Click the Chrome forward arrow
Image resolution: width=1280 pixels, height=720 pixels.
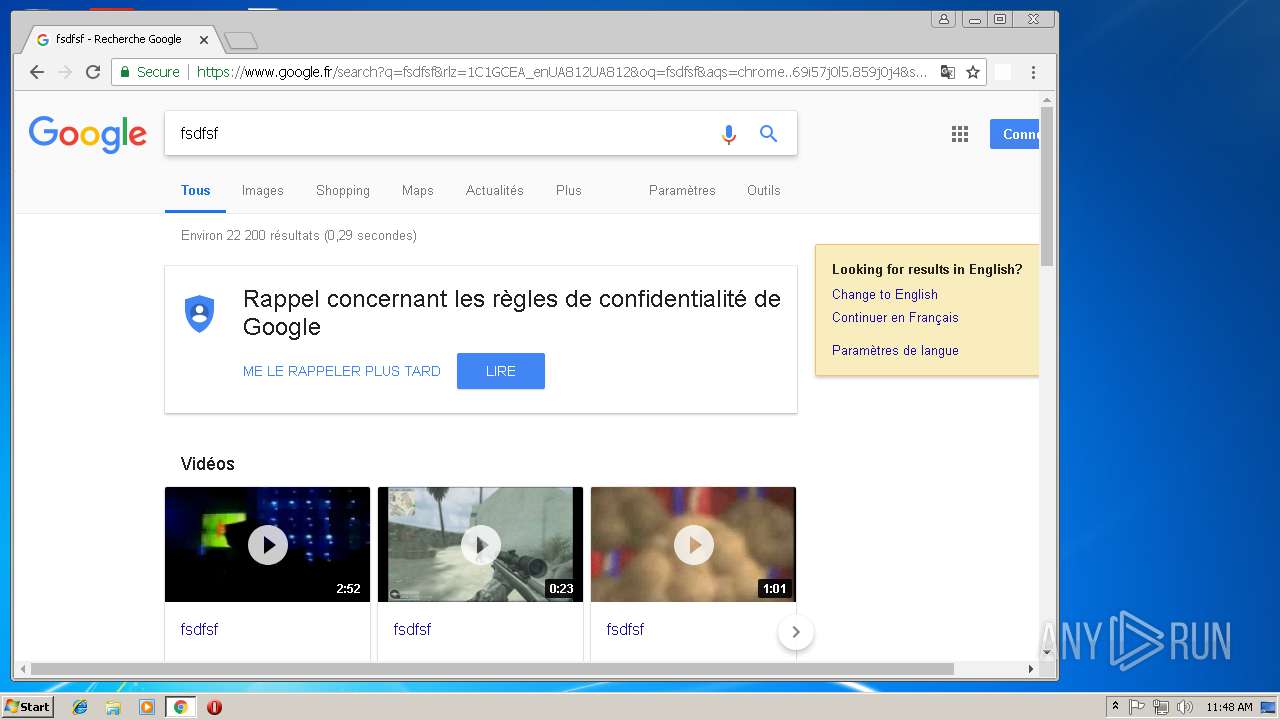pos(65,72)
